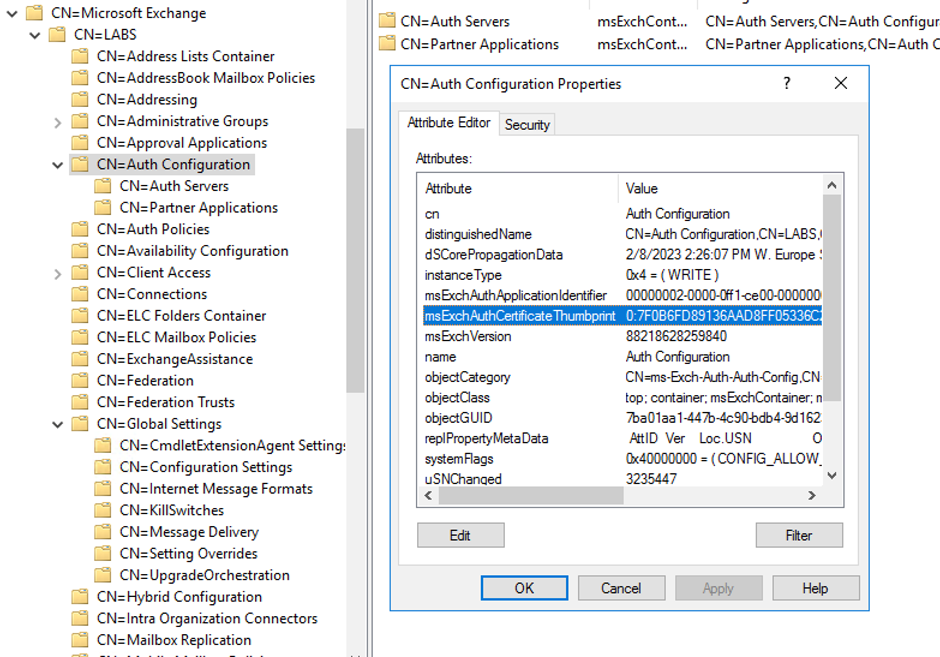Click the CN=Addressing folder icon
The width and height of the screenshot is (940, 657).
[x=80, y=99]
